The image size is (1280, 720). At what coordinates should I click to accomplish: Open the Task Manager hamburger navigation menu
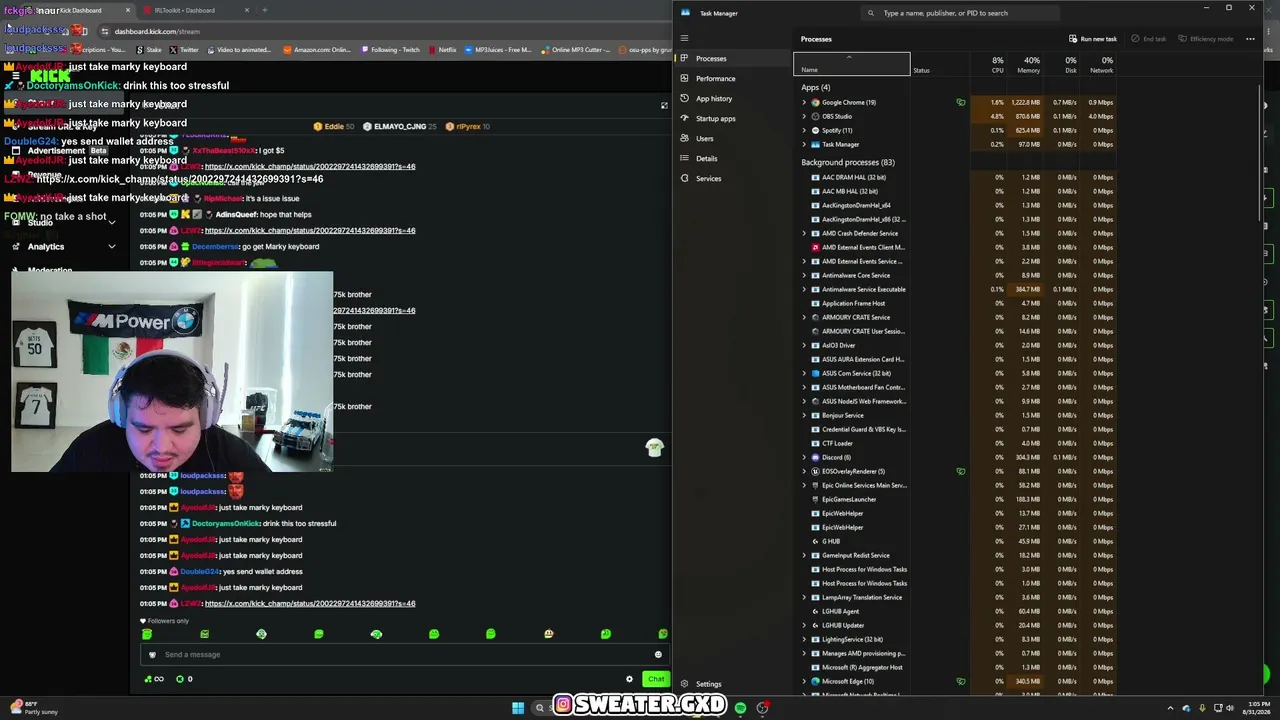[684, 38]
